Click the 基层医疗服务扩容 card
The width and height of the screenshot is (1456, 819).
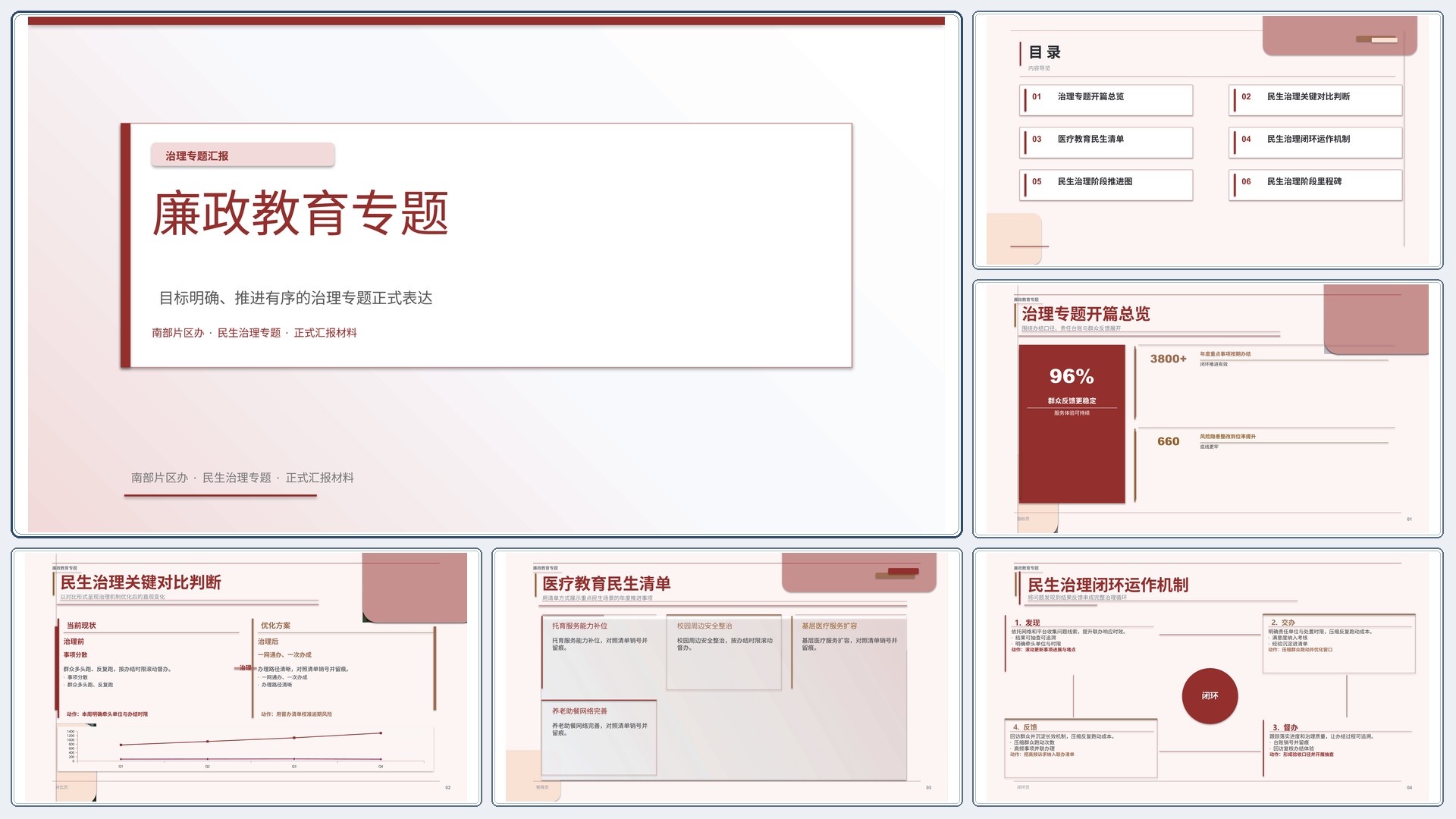(849, 652)
